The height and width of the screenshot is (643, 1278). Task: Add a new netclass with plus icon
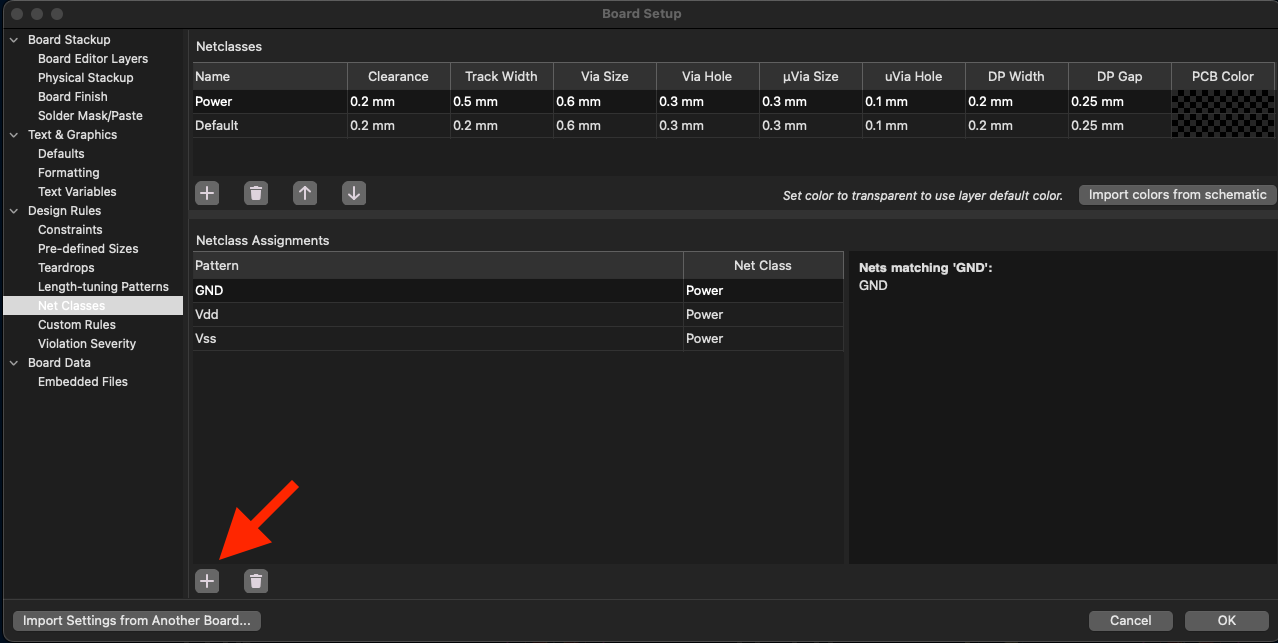pos(207,194)
